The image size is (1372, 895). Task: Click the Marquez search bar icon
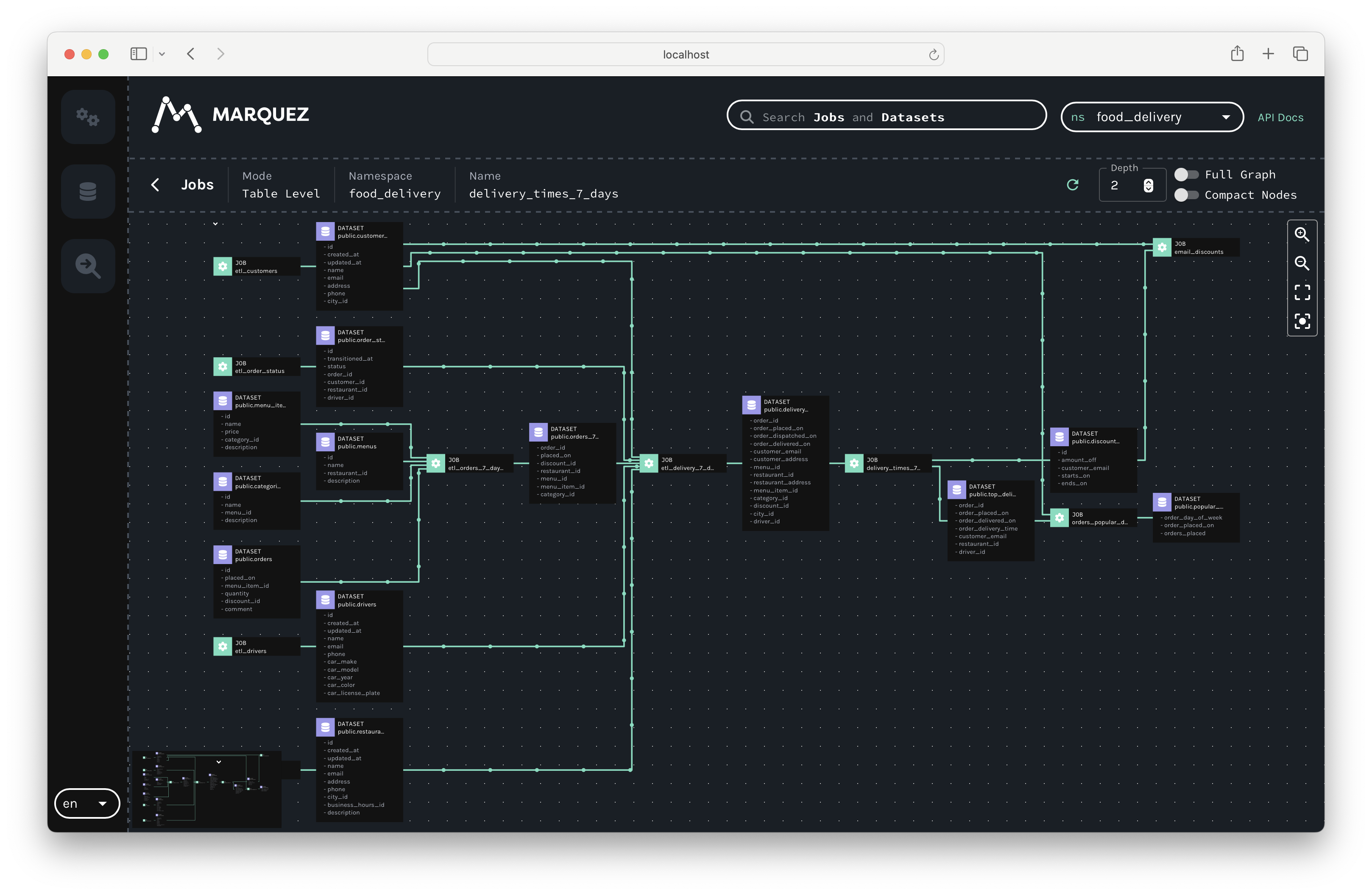748,116
